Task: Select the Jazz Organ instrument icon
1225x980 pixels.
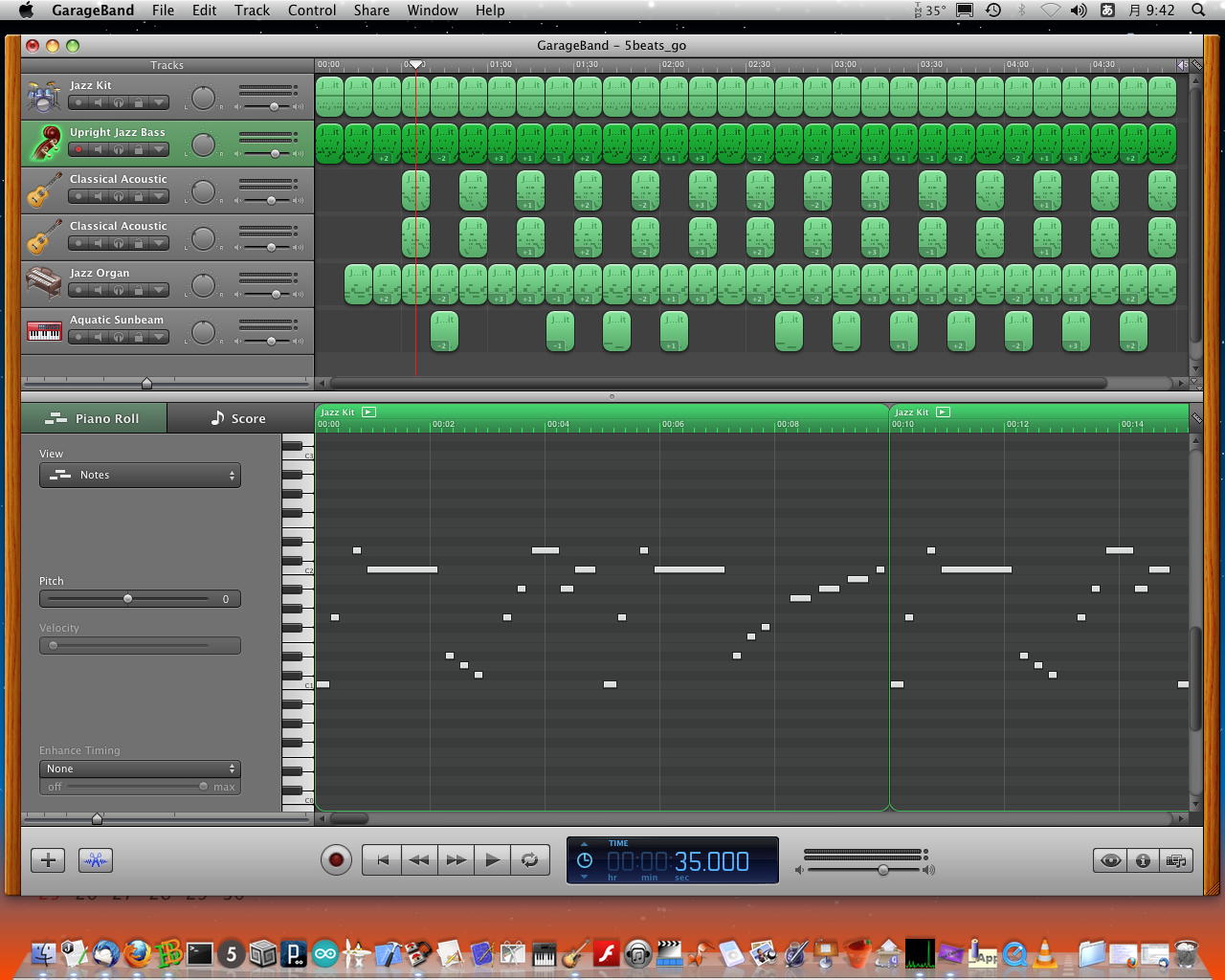Action: (x=44, y=284)
